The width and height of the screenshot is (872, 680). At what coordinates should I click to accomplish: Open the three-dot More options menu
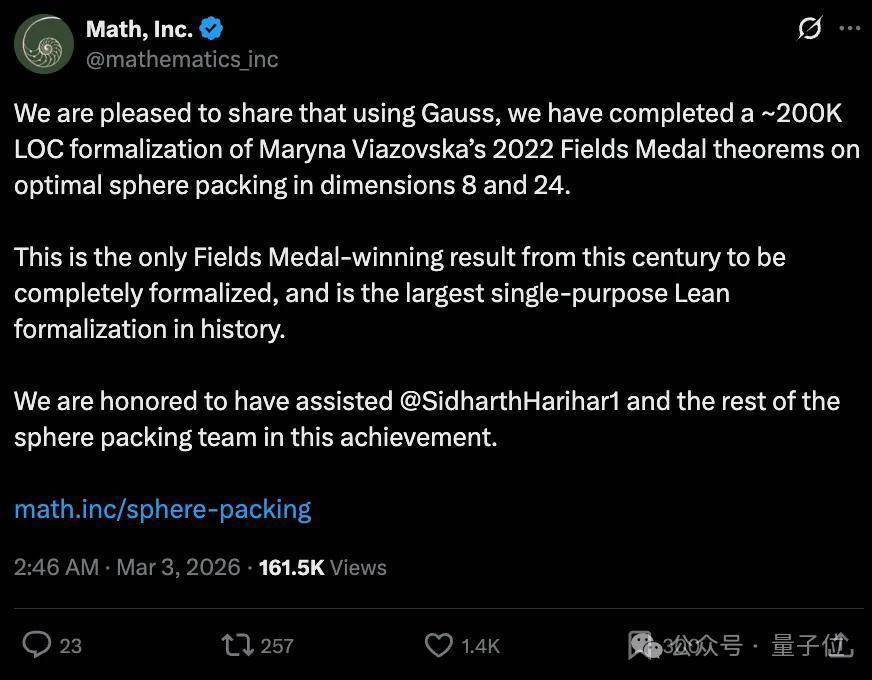tap(848, 30)
